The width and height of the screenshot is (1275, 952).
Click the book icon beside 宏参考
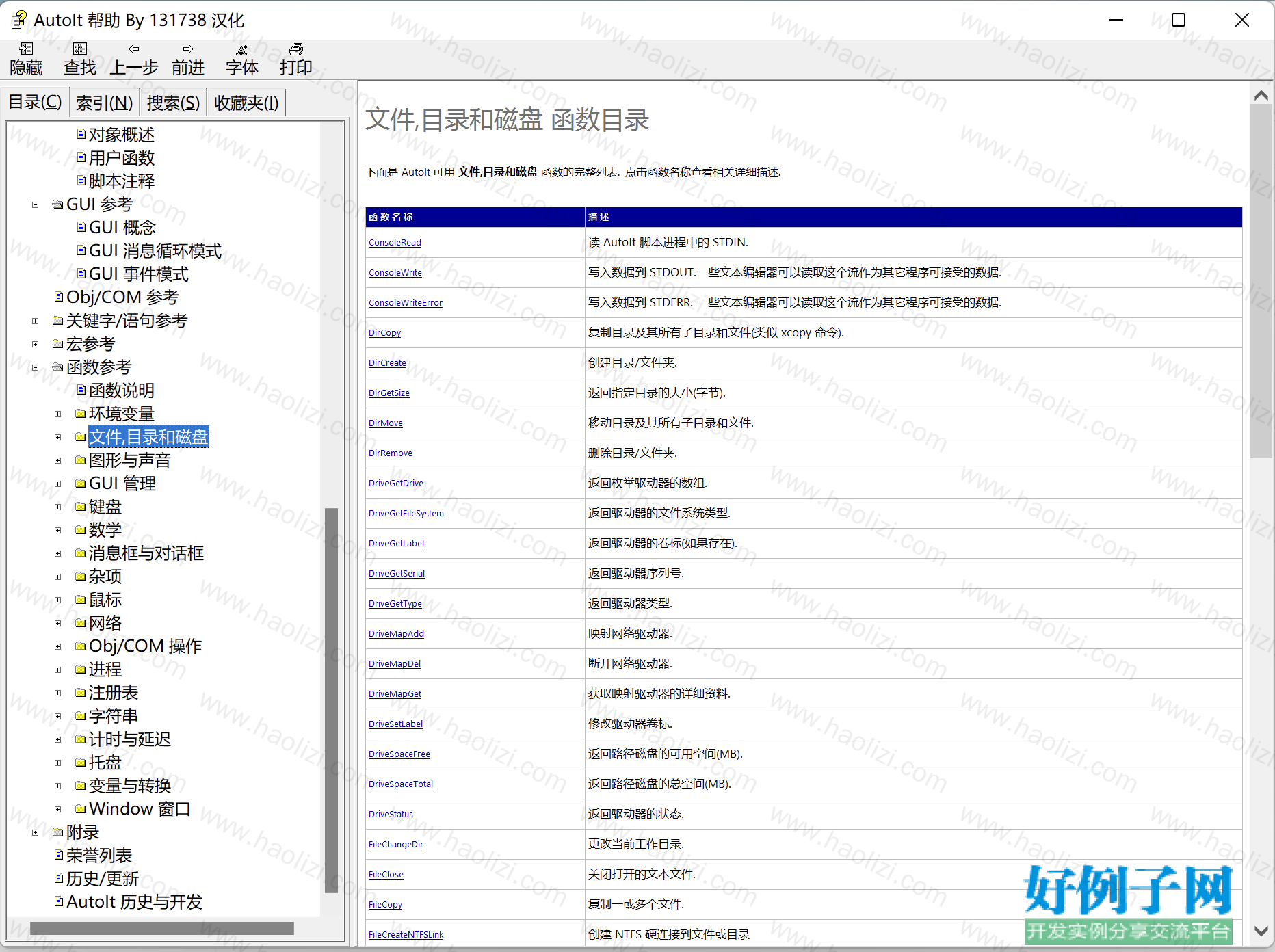point(58,343)
